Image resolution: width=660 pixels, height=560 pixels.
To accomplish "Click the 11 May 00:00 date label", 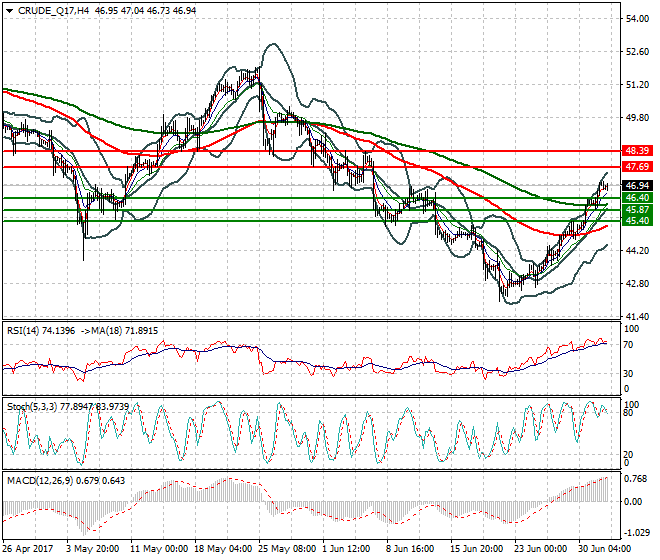I will tap(159, 549).
